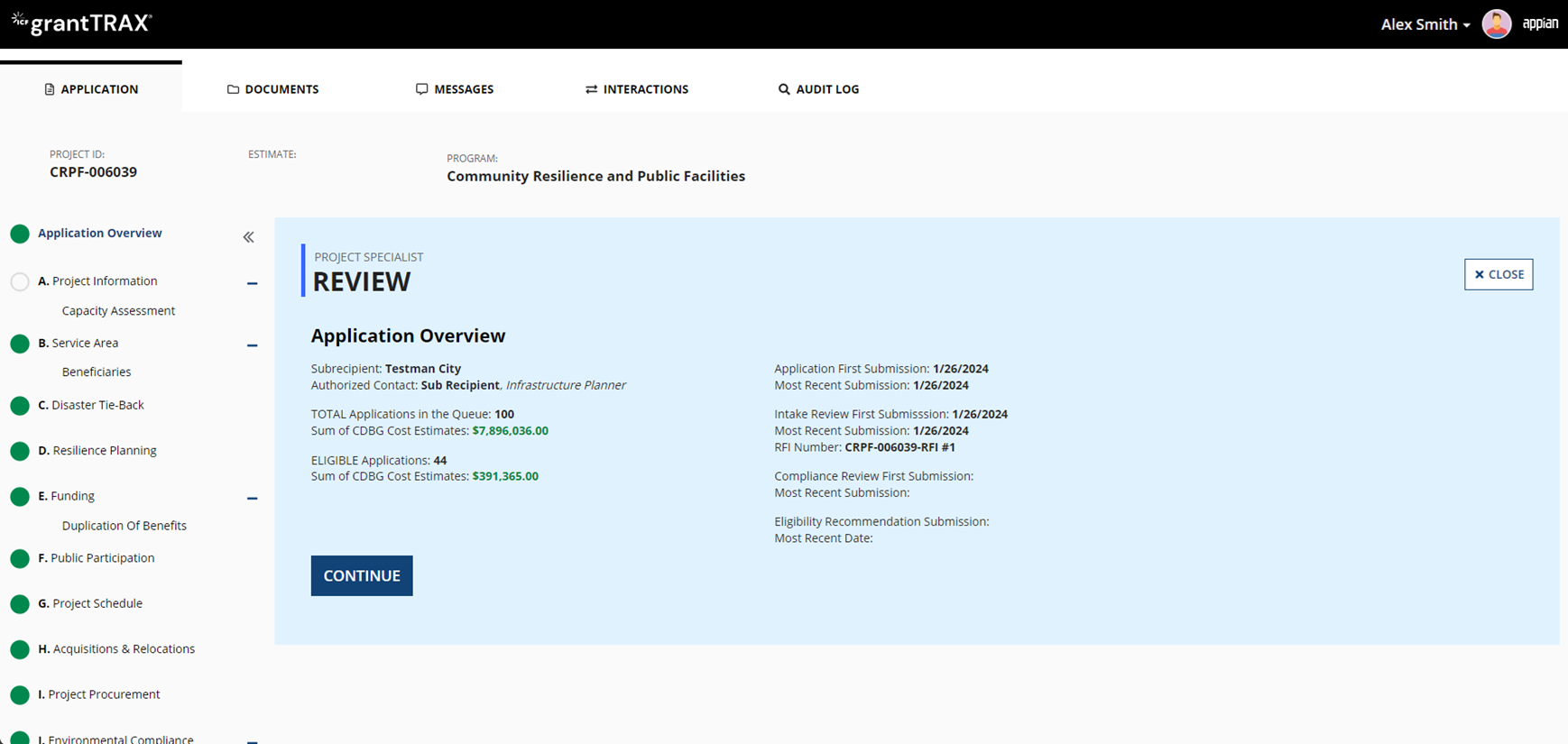The height and width of the screenshot is (744, 1568).
Task: Click the Messages speech bubble icon
Action: 421,89
